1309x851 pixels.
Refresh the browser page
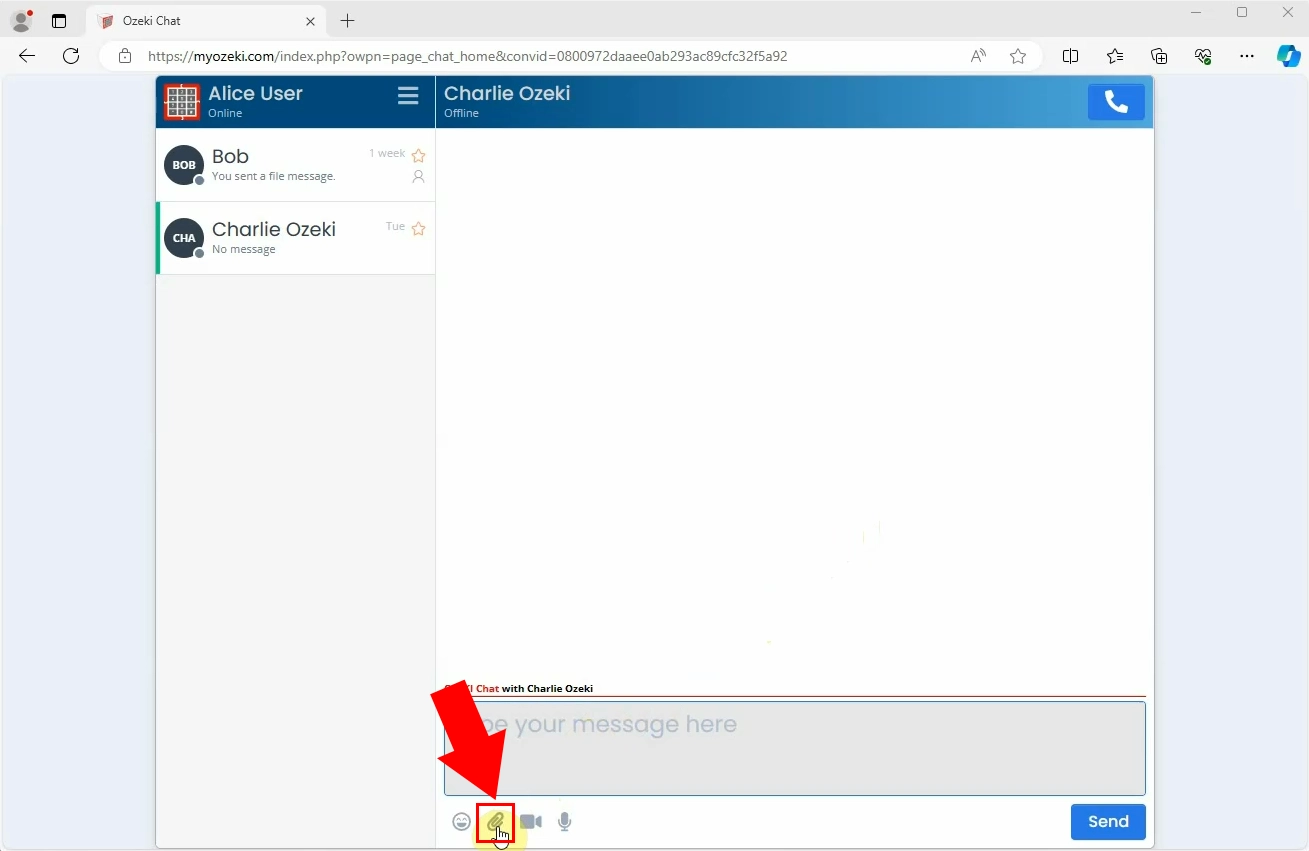(71, 56)
